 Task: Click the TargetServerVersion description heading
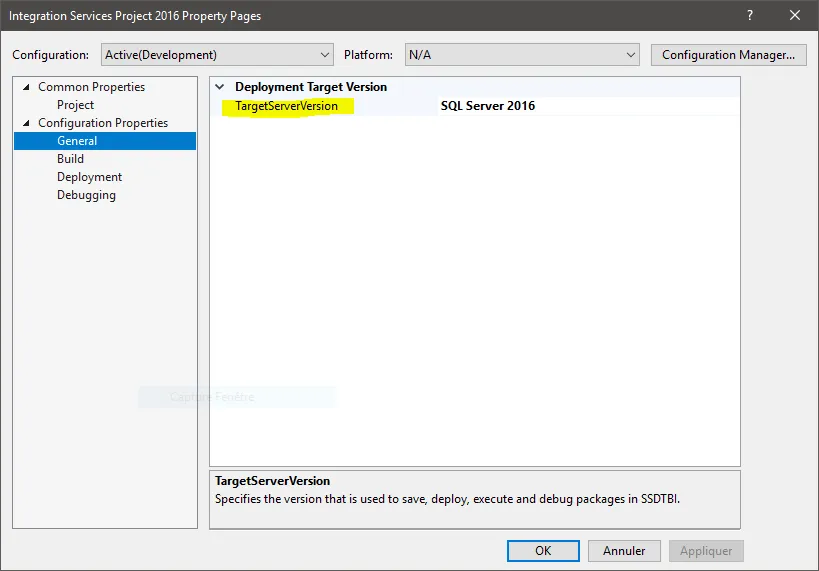click(x=272, y=481)
